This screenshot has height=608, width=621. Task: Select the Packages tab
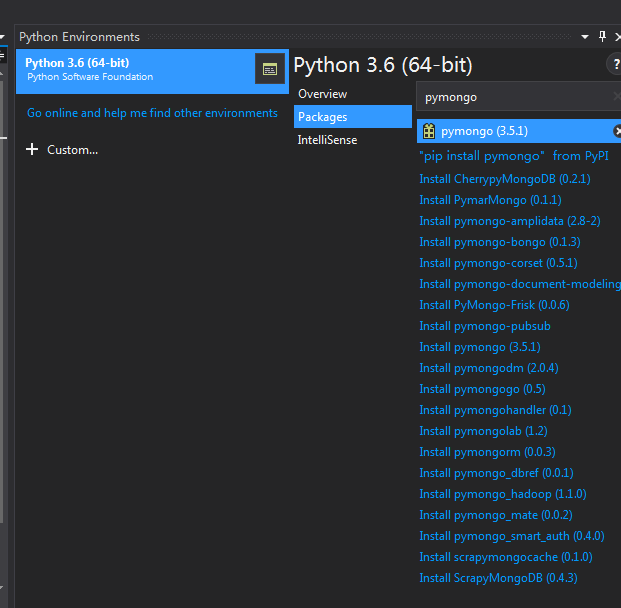[322, 117]
